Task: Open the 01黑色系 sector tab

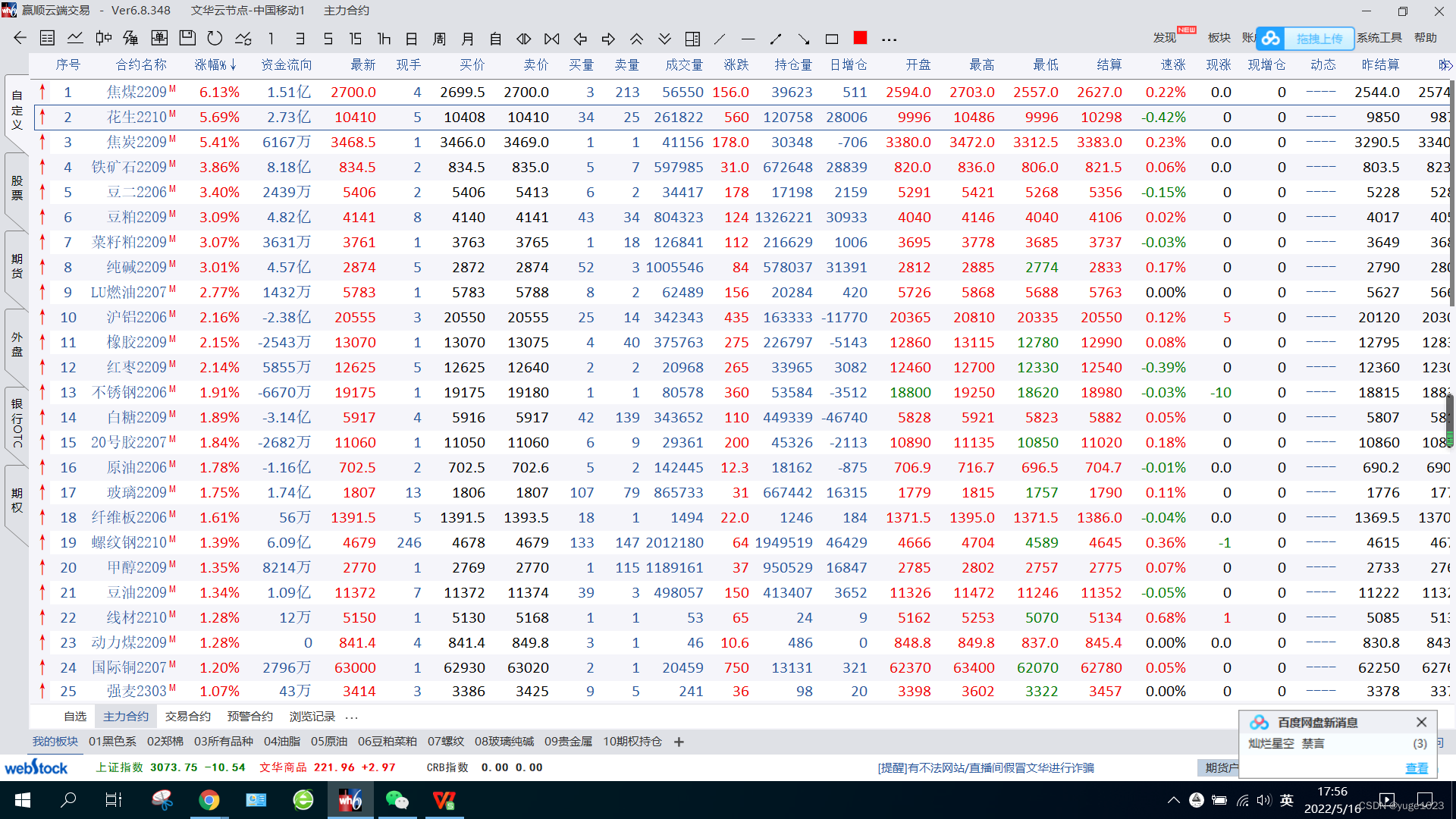Action: click(x=112, y=742)
